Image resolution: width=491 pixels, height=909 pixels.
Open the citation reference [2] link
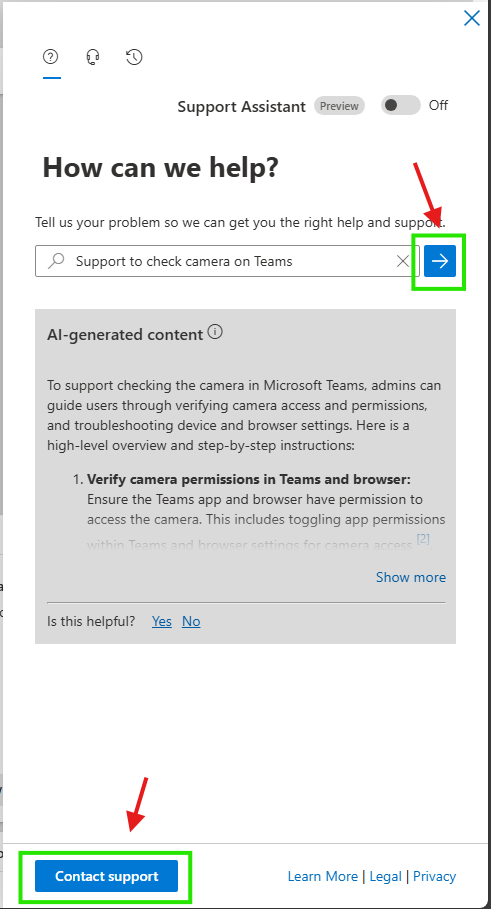(x=423, y=539)
